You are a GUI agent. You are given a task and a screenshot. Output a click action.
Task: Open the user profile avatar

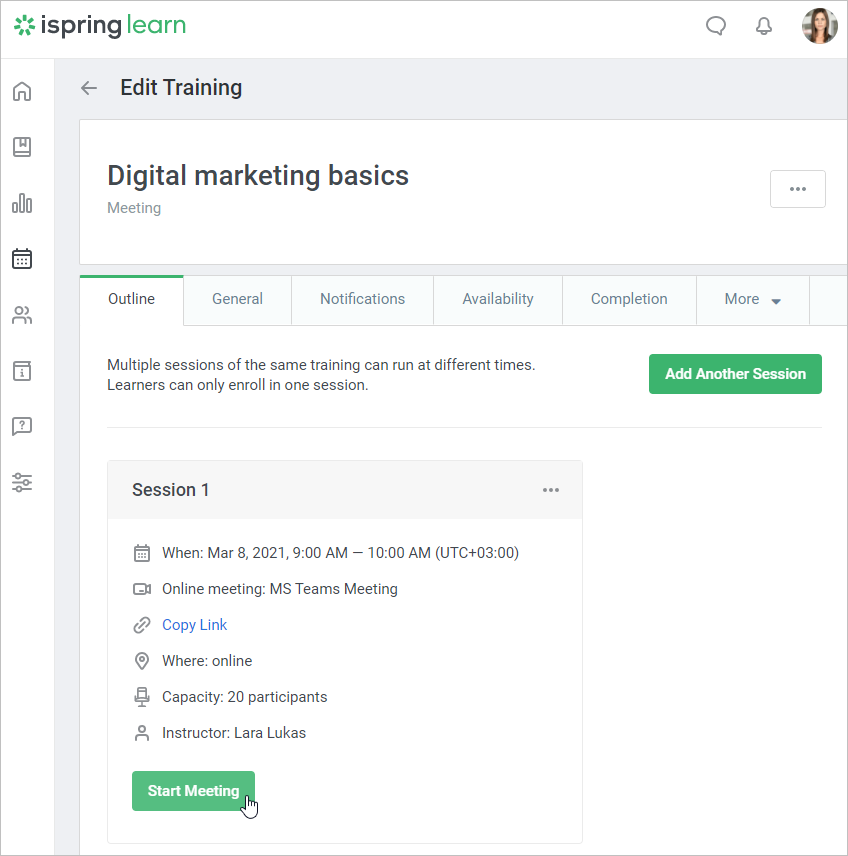[819, 26]
